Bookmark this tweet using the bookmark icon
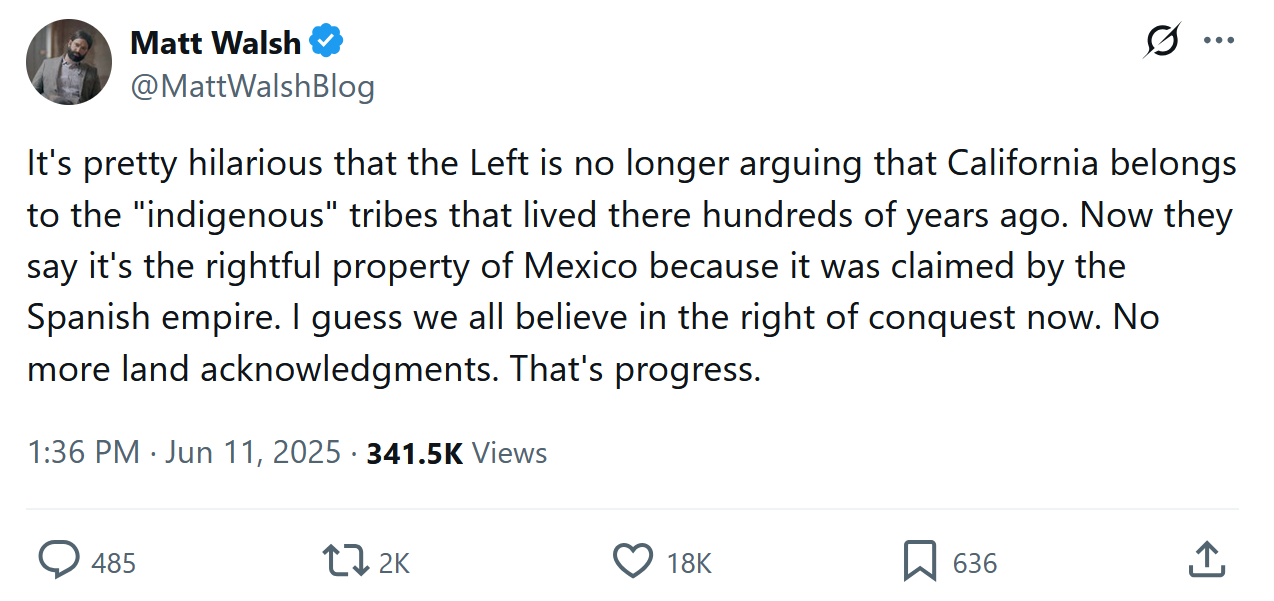Image resolution: width=1274 pixels, height=601 pixels. pyautogui.click(x=919, y=561)
